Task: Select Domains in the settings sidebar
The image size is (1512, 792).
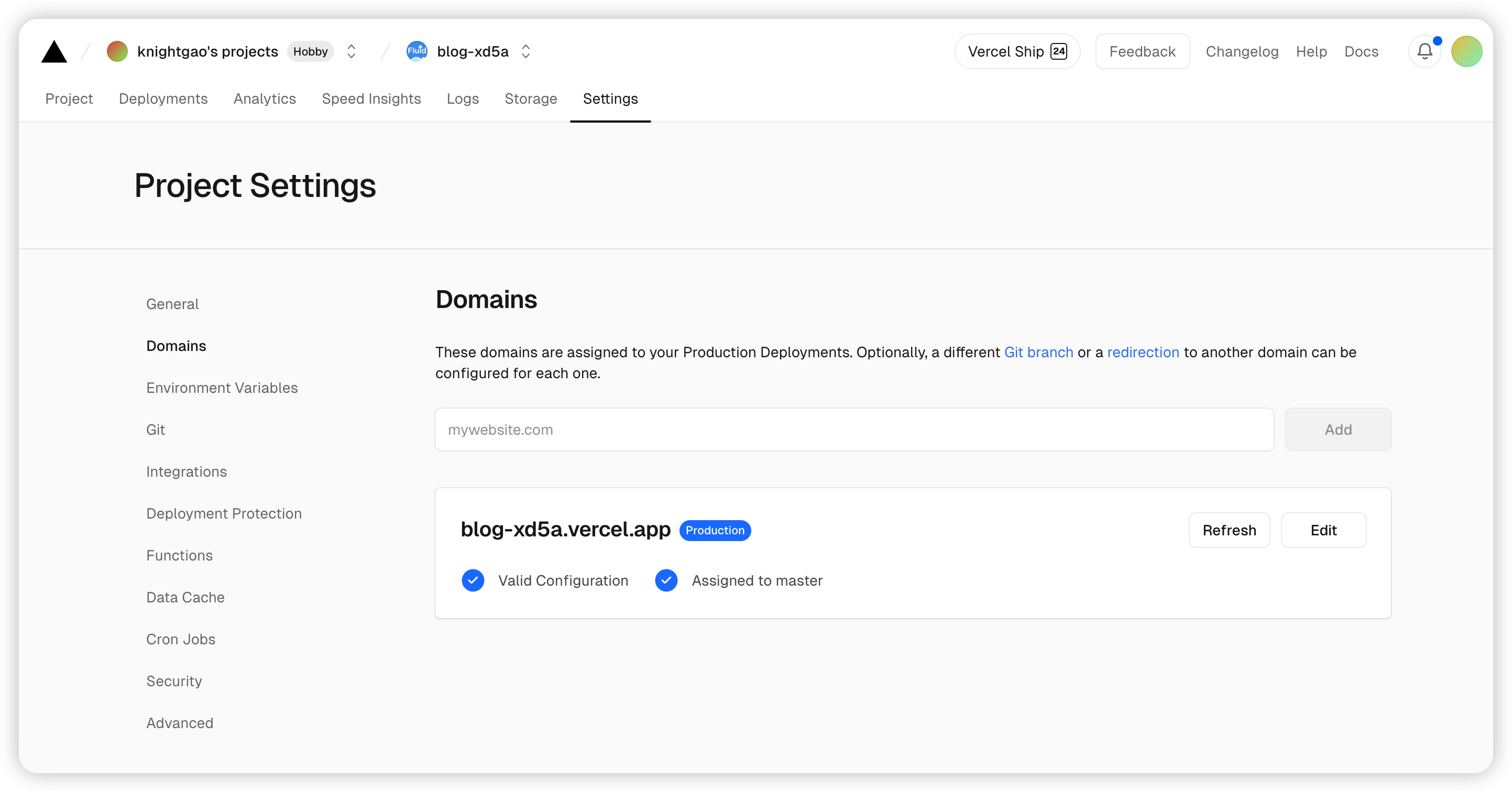Action: [176, 346]
